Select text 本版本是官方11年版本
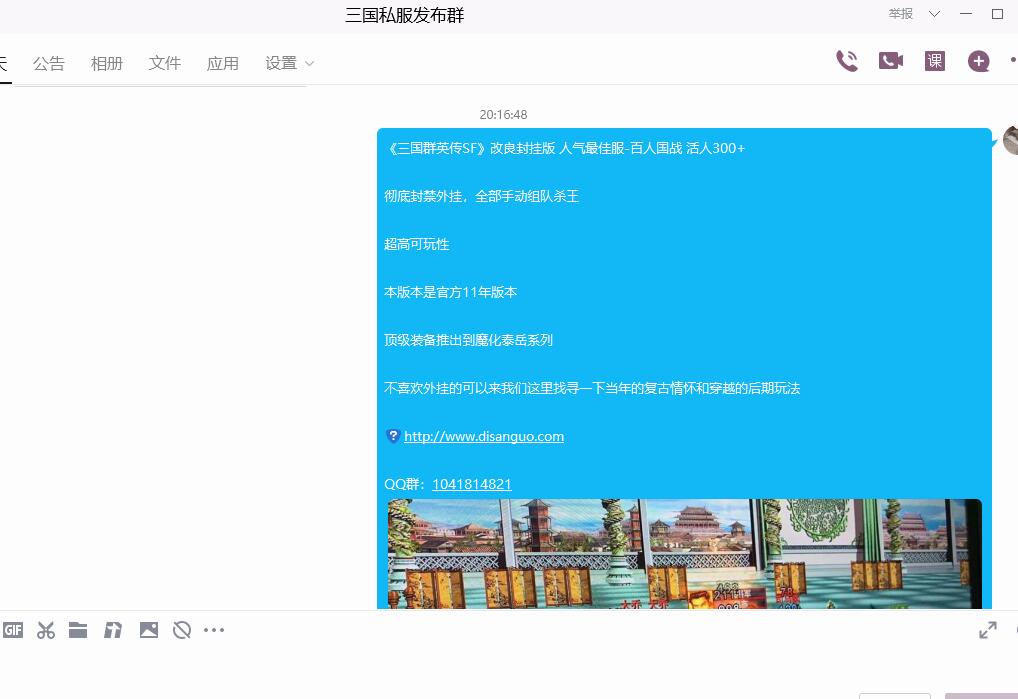The image size is (1018, 699). tap(450, 292)
